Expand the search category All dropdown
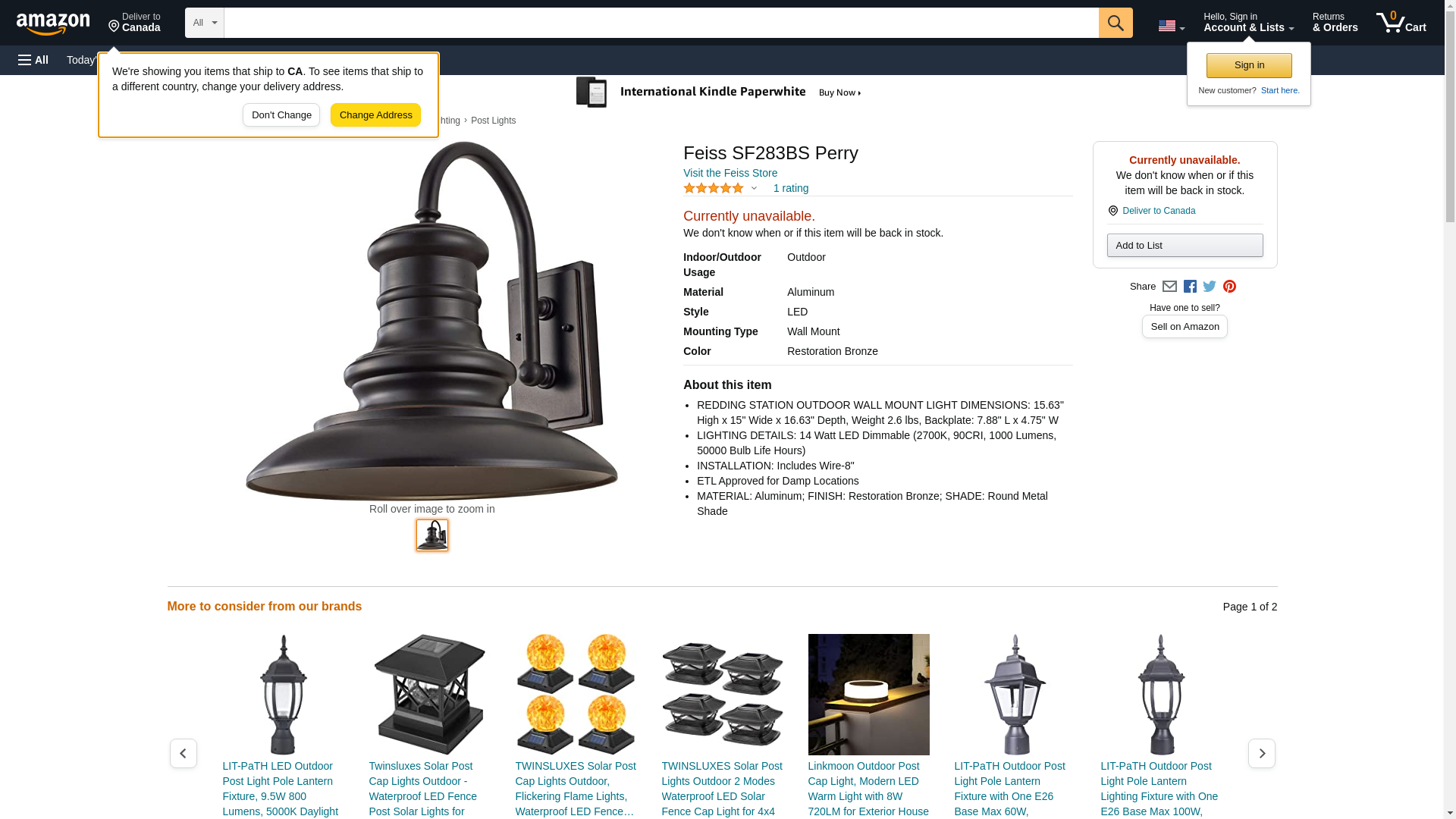Viewport: 1456px width, 819px height. [x=205, y=23]
